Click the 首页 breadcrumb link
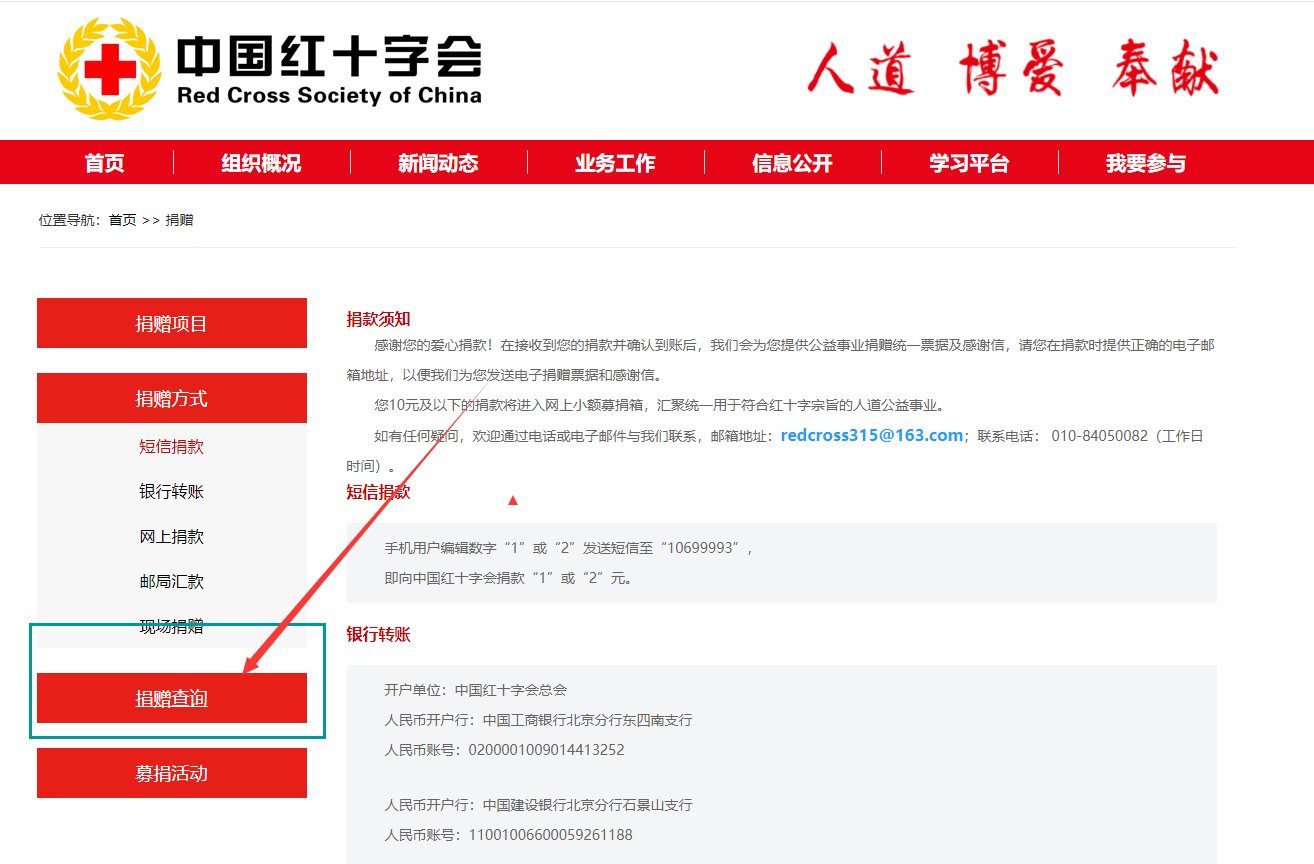Image resolution: width=1314 pixels, height=864 pixels. click(122, 219)
